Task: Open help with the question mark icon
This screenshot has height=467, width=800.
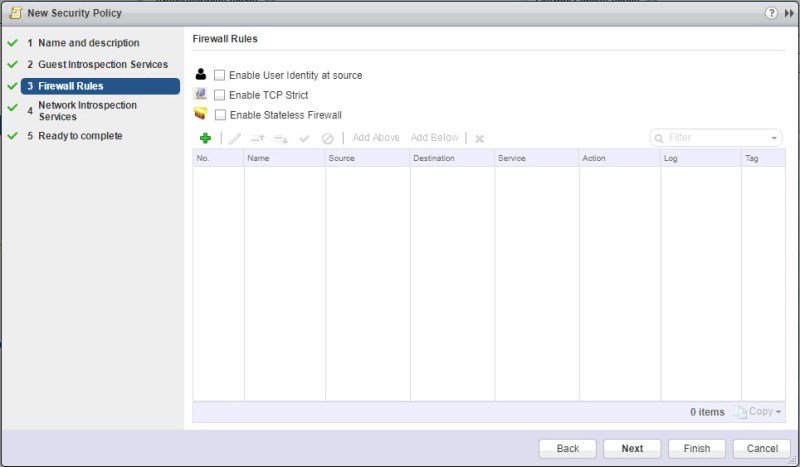Action: coord(771,13)
